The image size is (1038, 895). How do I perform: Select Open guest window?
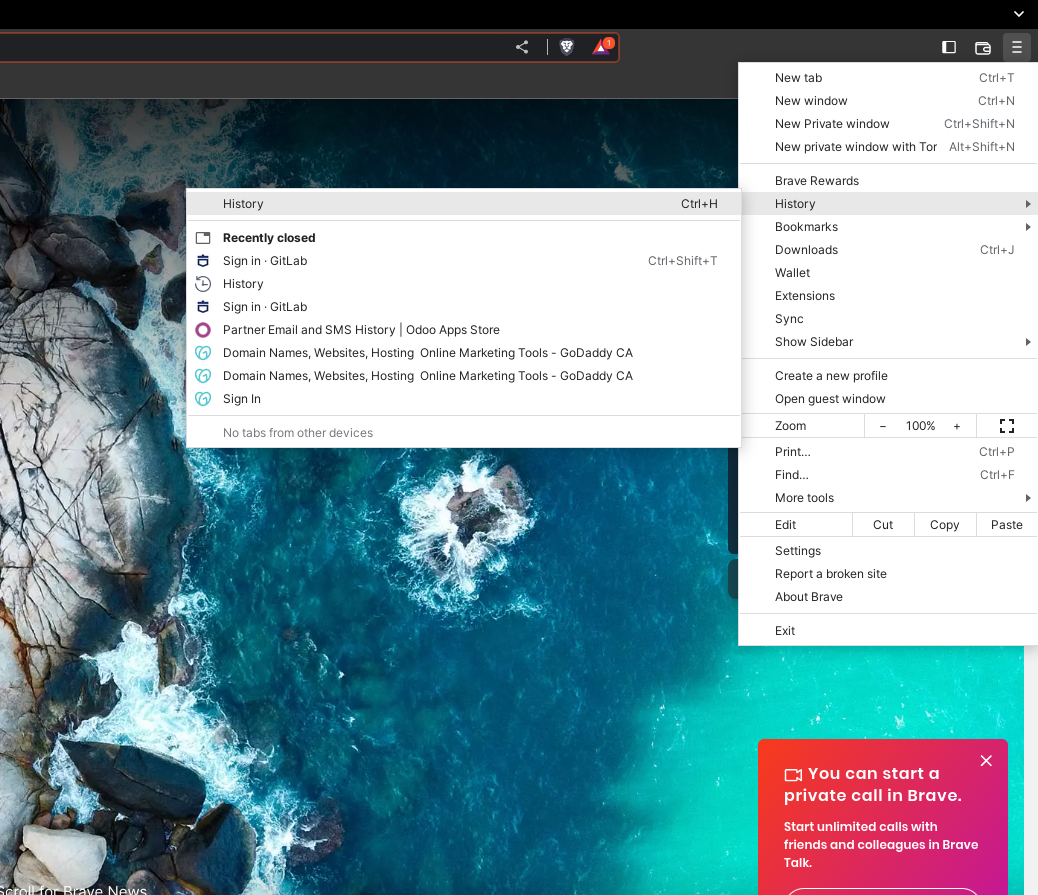point(888,399)
